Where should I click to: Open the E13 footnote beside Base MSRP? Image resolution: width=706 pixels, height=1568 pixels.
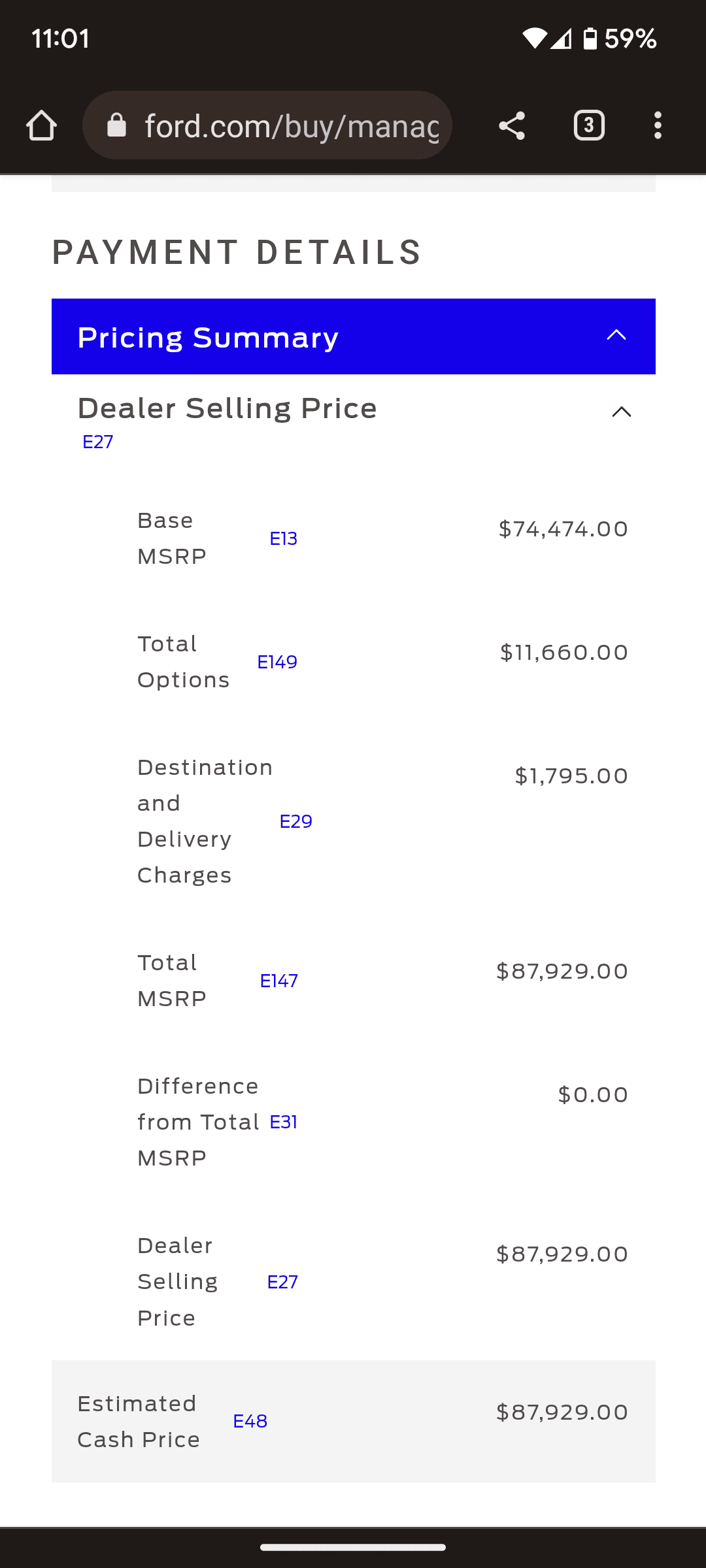click(283, 539)
